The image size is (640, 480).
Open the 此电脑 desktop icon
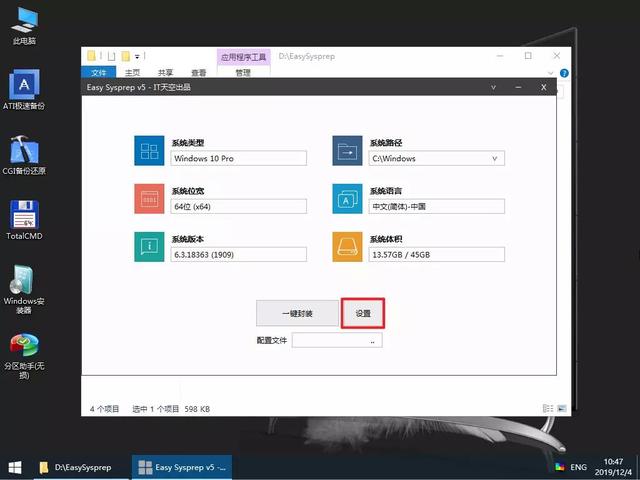(x=24, y=25)
